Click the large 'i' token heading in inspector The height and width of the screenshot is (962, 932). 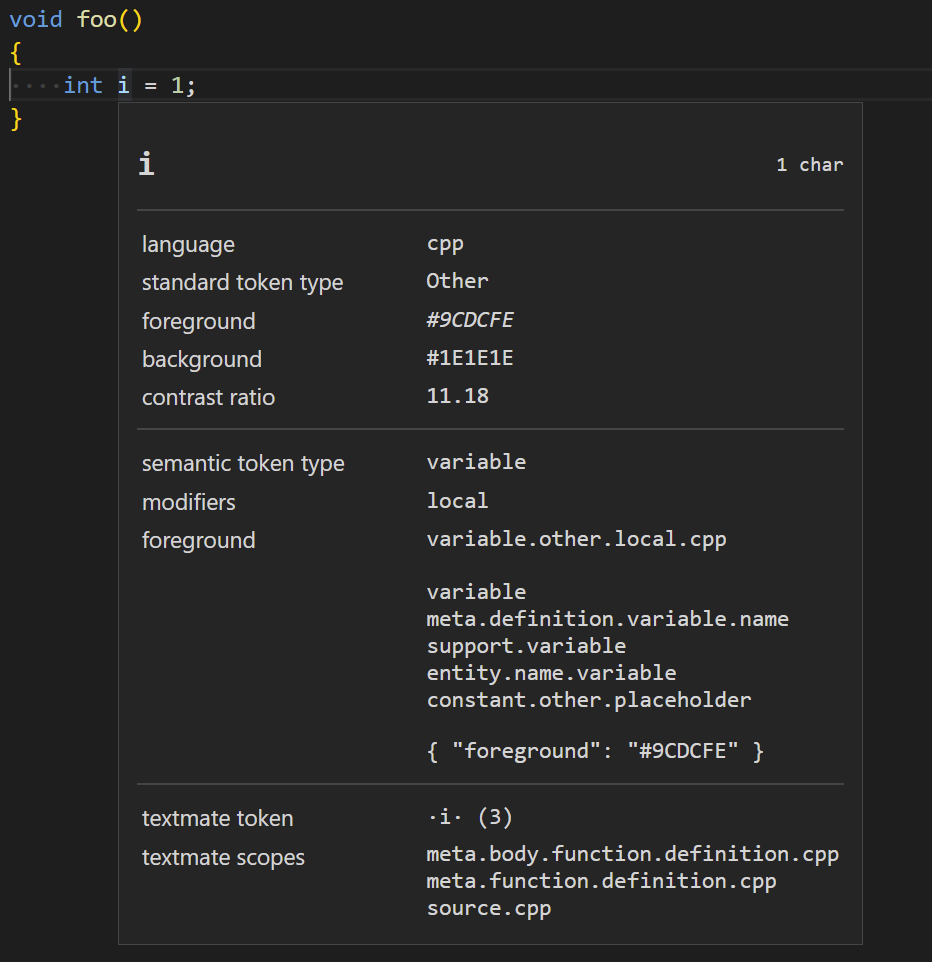point(147,164)
